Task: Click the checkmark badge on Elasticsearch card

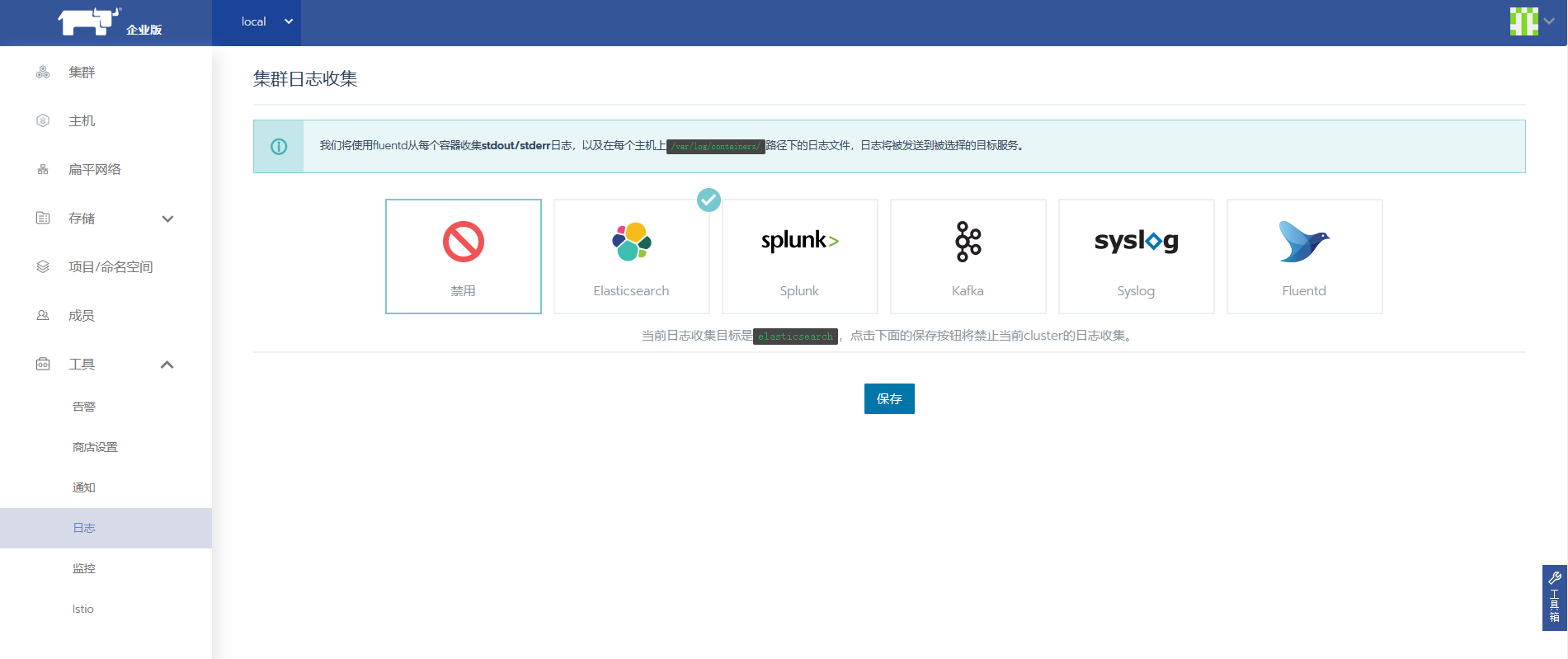Action: tap(709, 200)
